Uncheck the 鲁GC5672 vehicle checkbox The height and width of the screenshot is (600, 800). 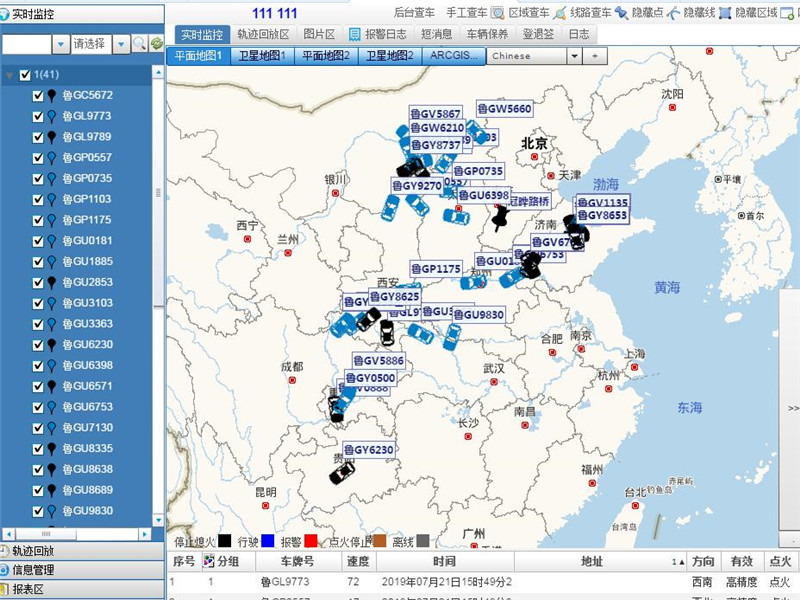pos(38,96)
